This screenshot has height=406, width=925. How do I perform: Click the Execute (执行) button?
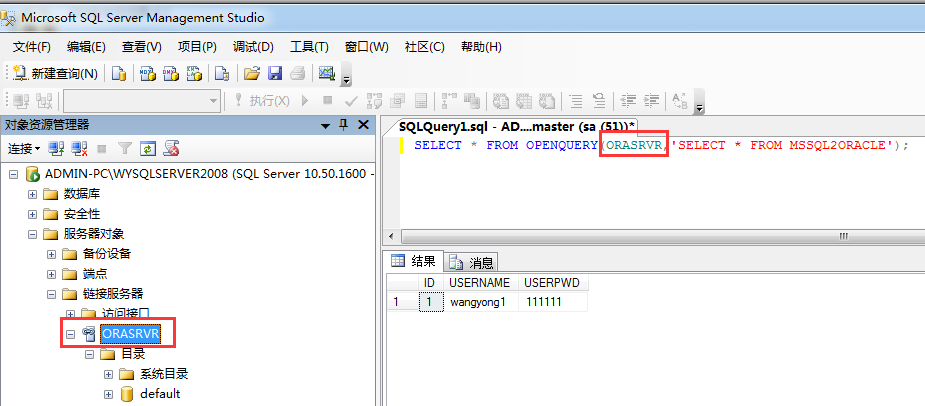[x=262, y=101]
